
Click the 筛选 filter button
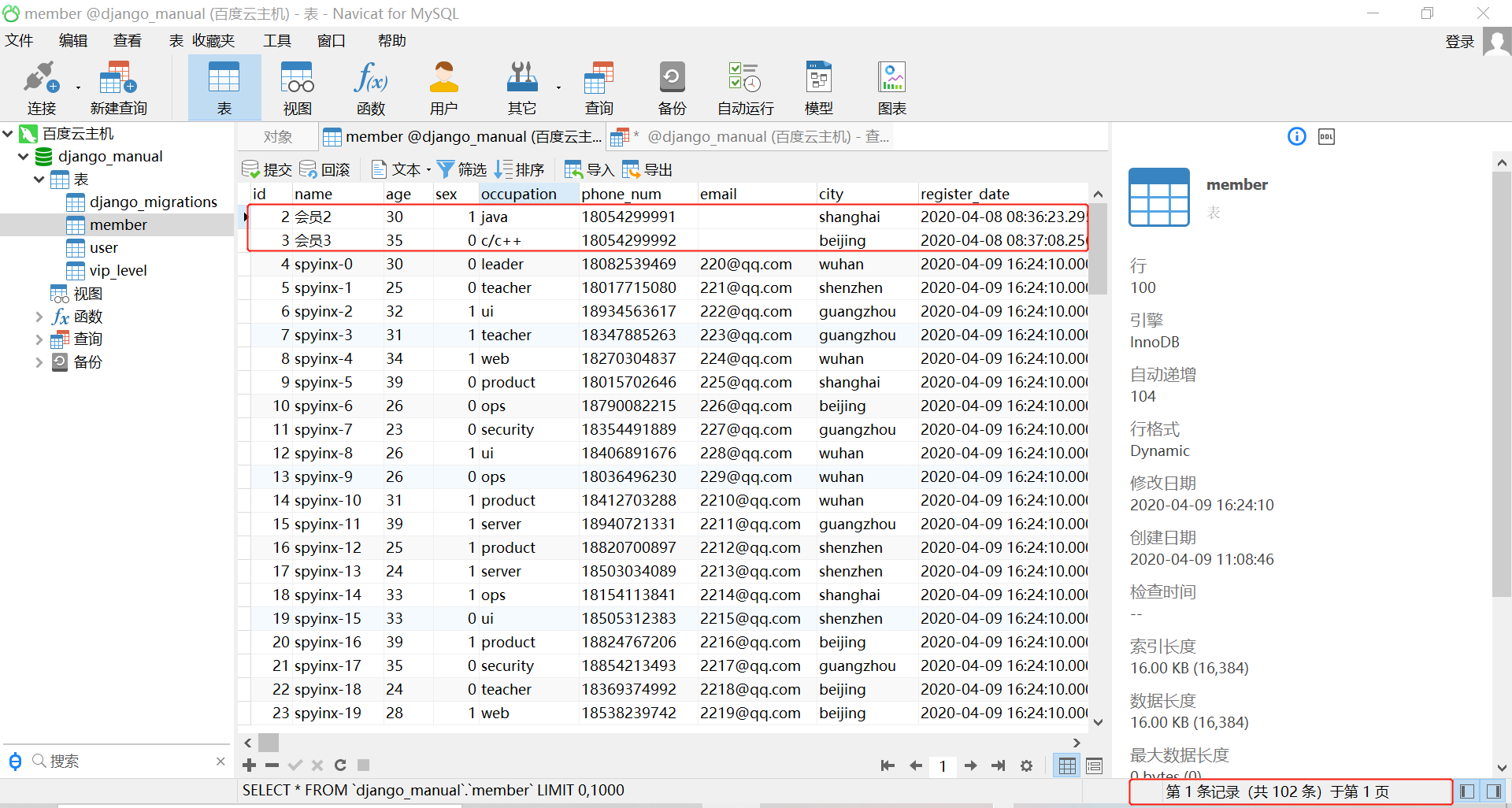pos(461,169)
